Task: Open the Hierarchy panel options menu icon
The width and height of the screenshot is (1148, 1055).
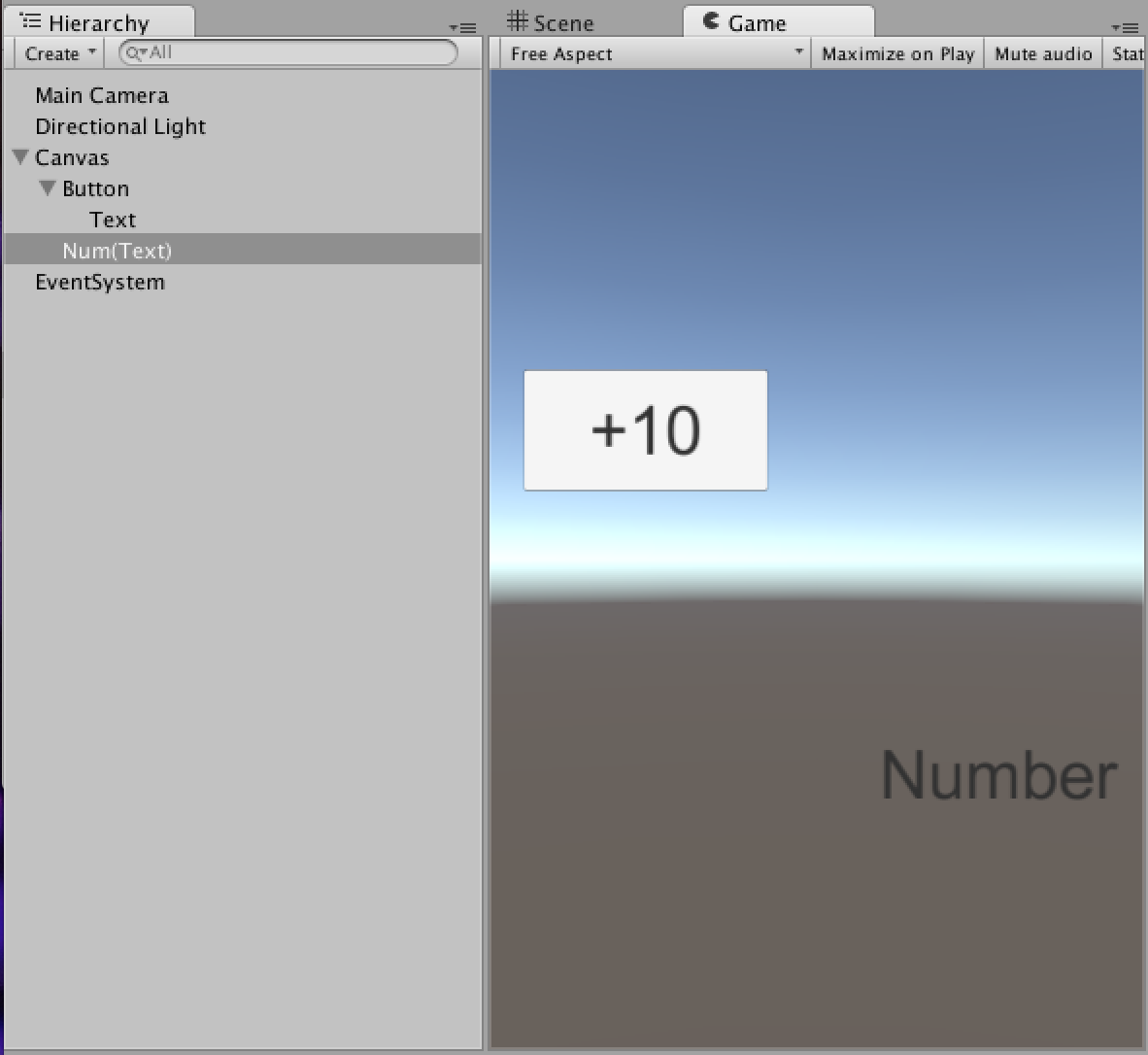Action: pos(462,28)
